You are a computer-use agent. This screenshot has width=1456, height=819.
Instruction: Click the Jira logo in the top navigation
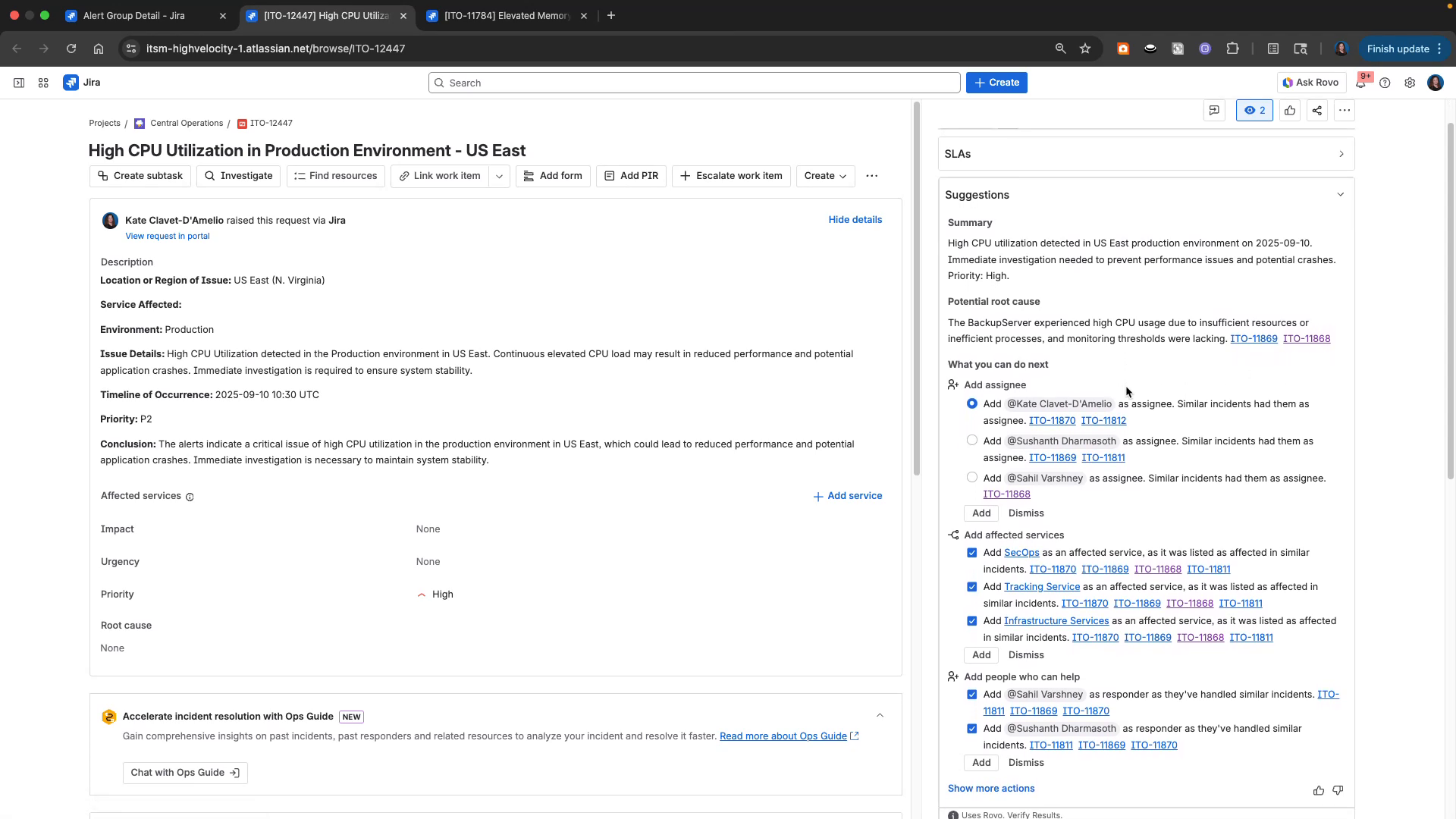pos(71,83)
